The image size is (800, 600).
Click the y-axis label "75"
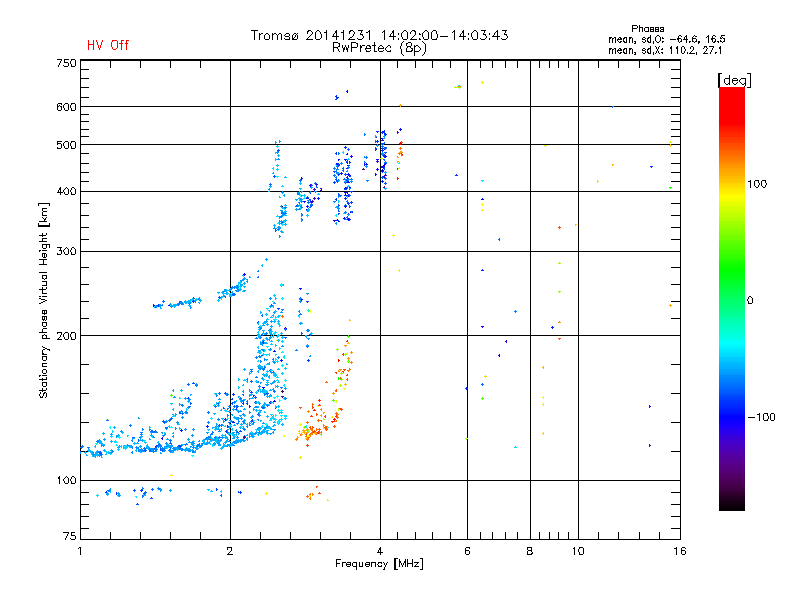70,536
